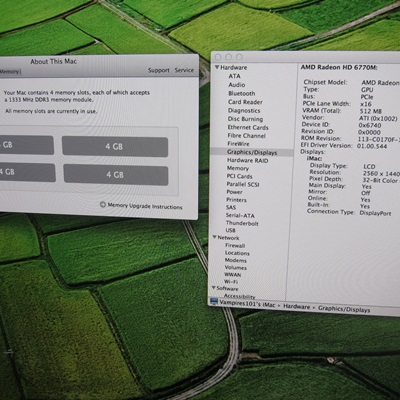Click the Display Type LCD value
Screen dimensions: 400x400
369,166
